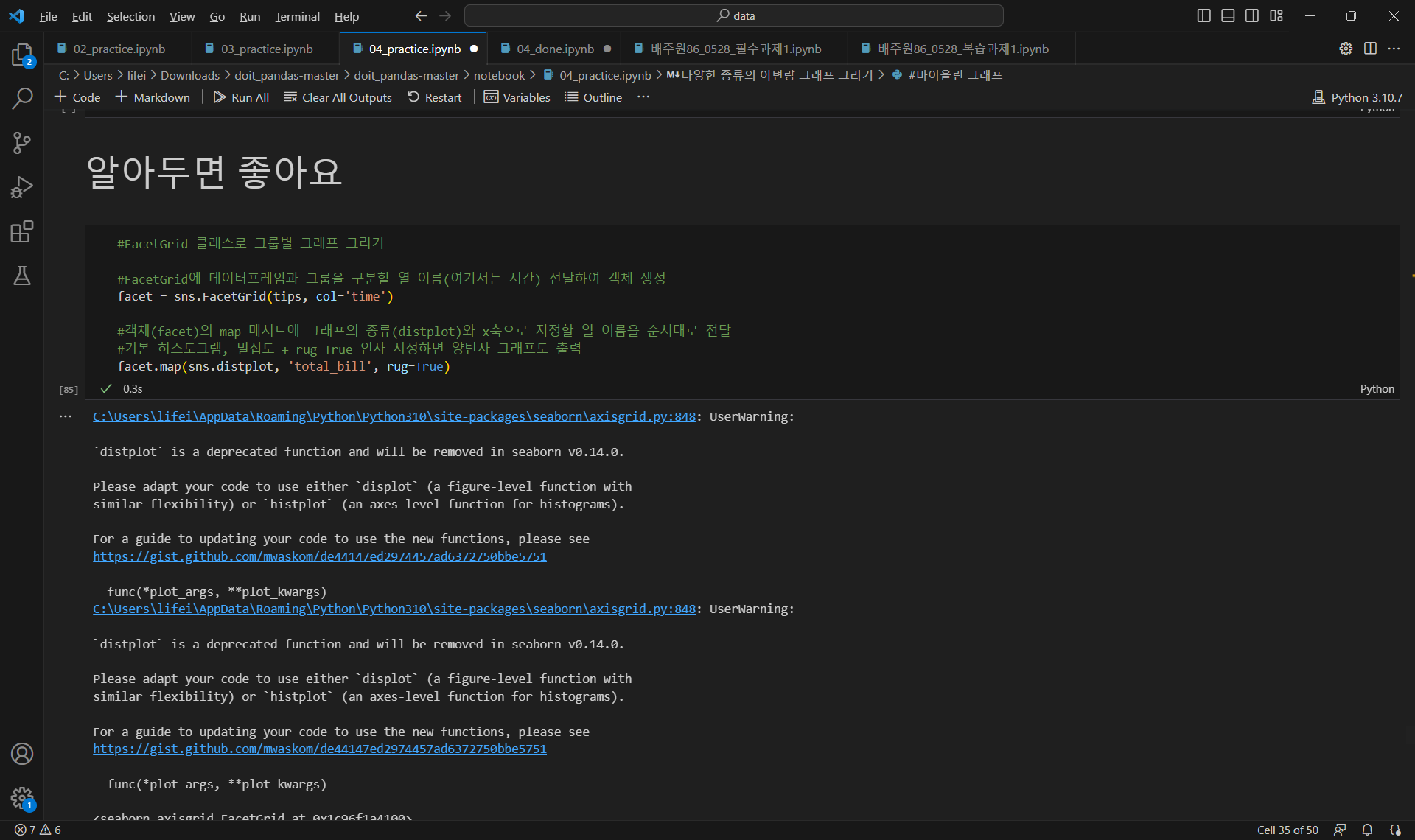Toggle the bottom panel layout button

tap(1228, 15)
